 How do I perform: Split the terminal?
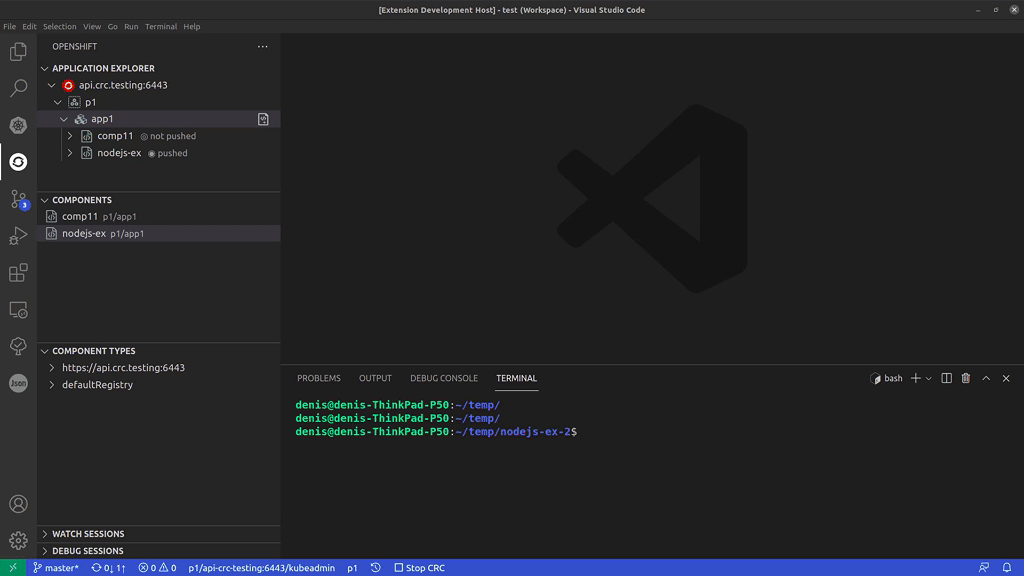pos(946,378)
